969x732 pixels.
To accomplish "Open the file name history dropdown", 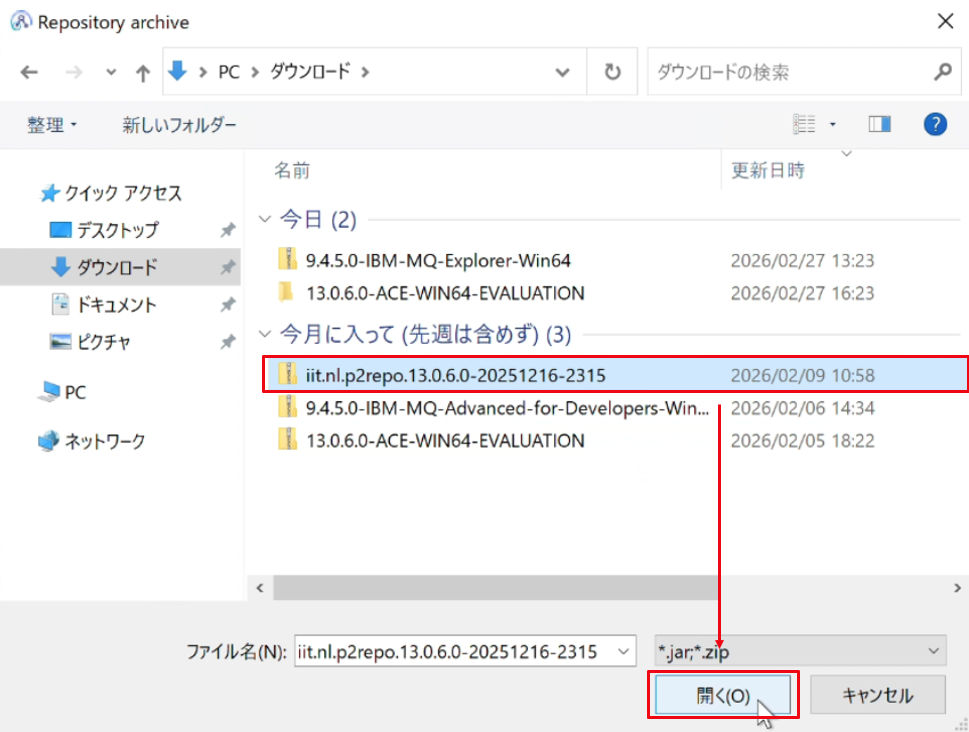I will (x=623, y=651).
